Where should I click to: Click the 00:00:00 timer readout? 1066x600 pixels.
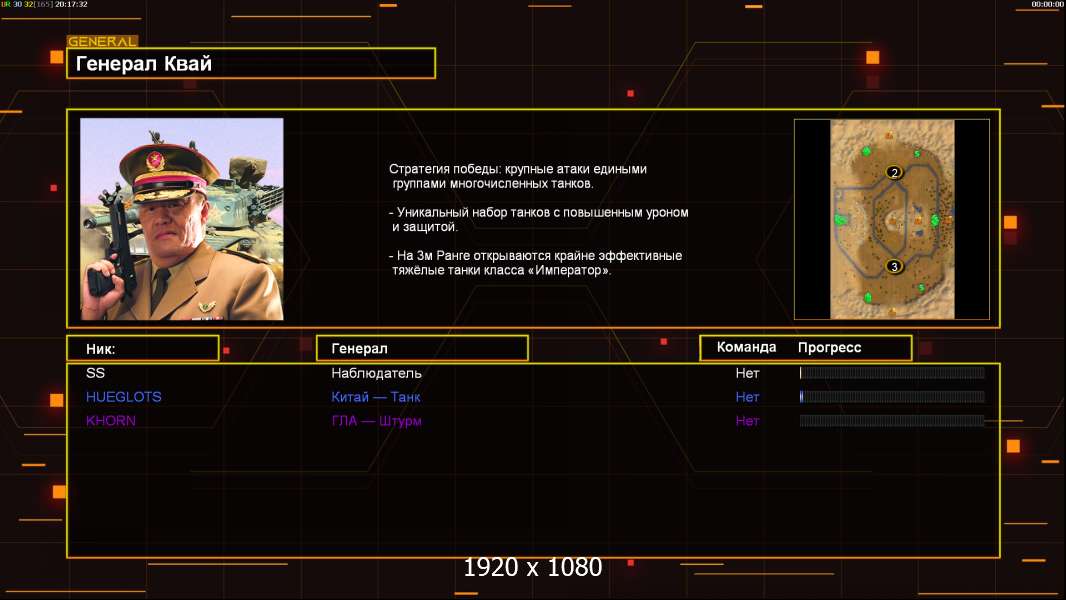point(1048,4)
